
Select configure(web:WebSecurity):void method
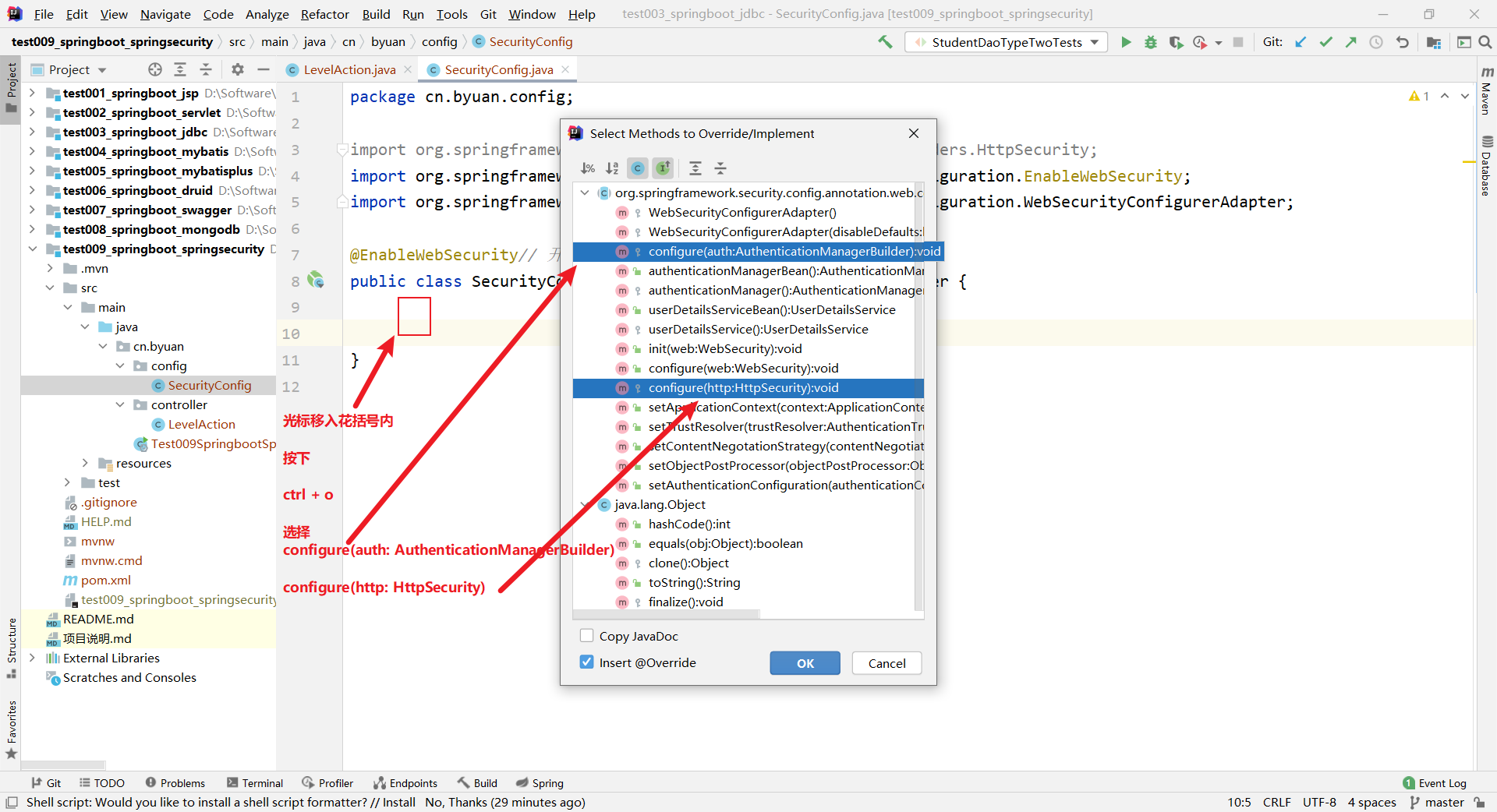click(743, 369)
